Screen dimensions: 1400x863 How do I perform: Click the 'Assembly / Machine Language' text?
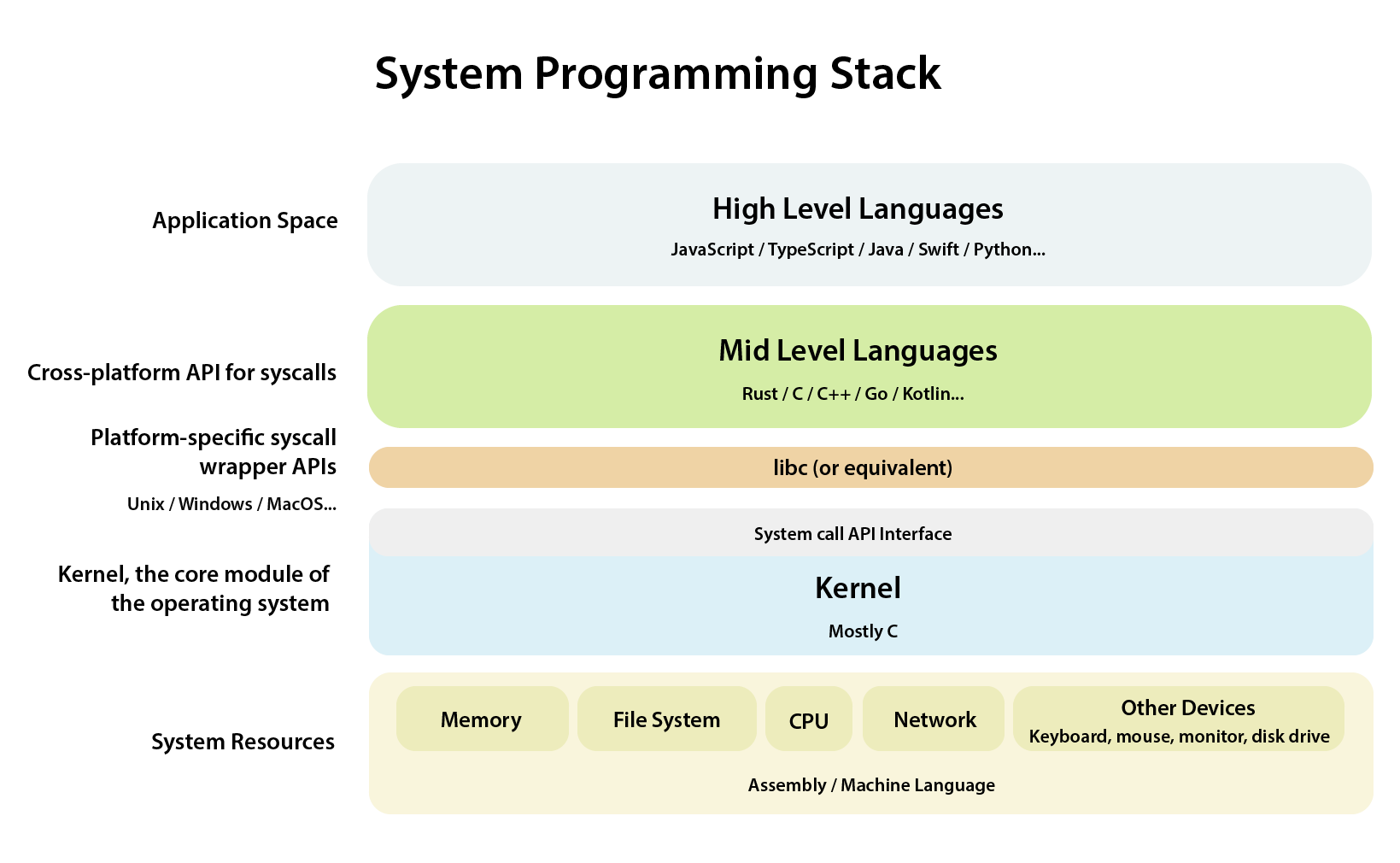(871, 785)
